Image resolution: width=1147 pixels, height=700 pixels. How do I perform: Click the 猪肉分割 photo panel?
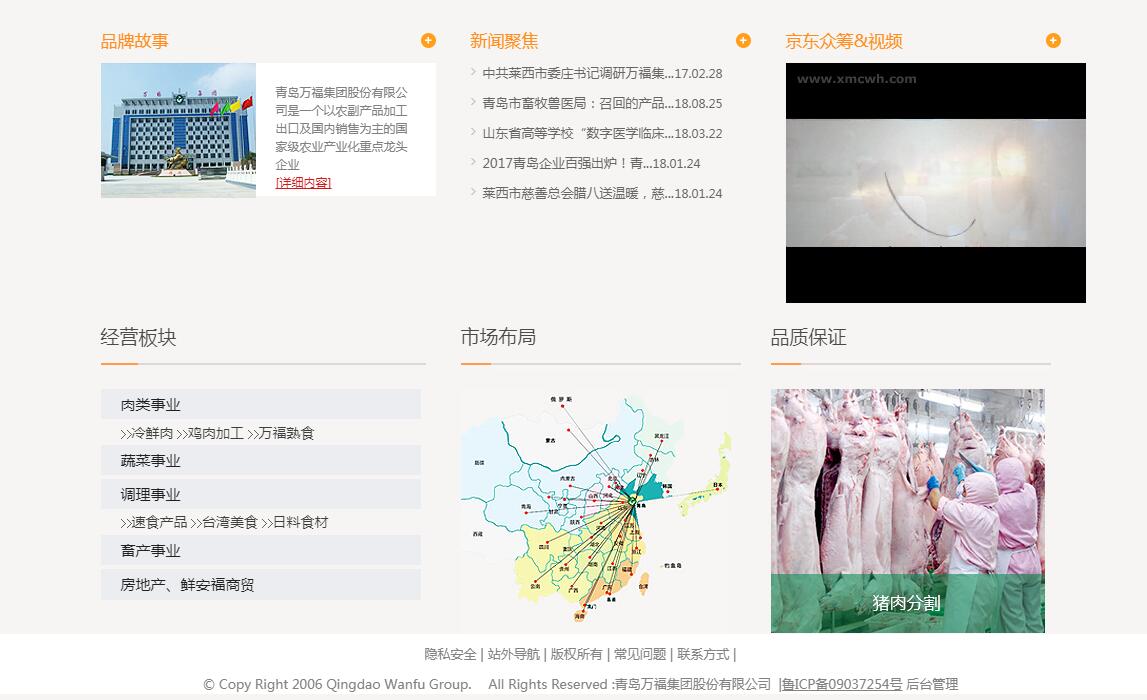coord(908,510)
